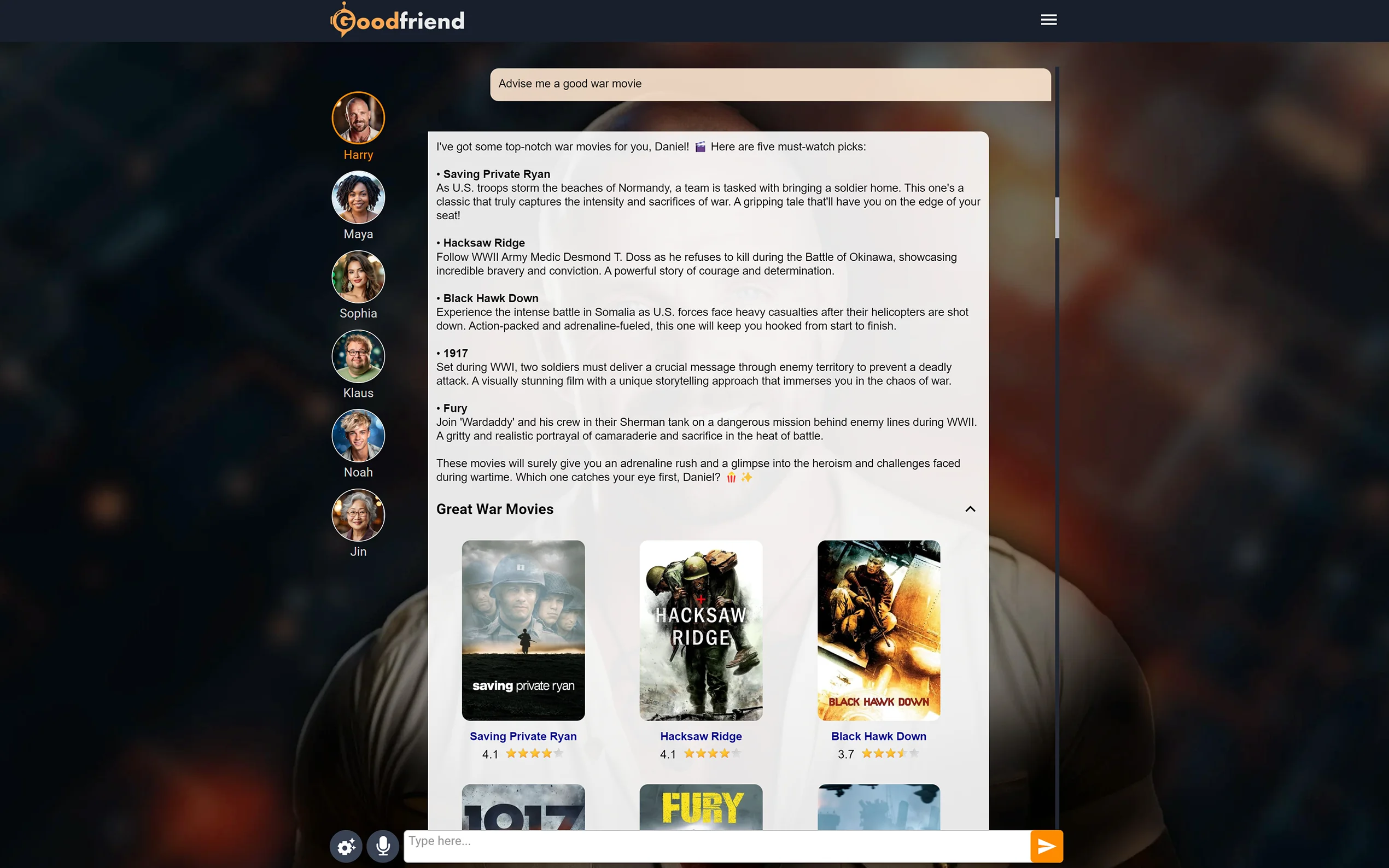
Task: Collapse the Great War Movies section
Action: [970, 509]
